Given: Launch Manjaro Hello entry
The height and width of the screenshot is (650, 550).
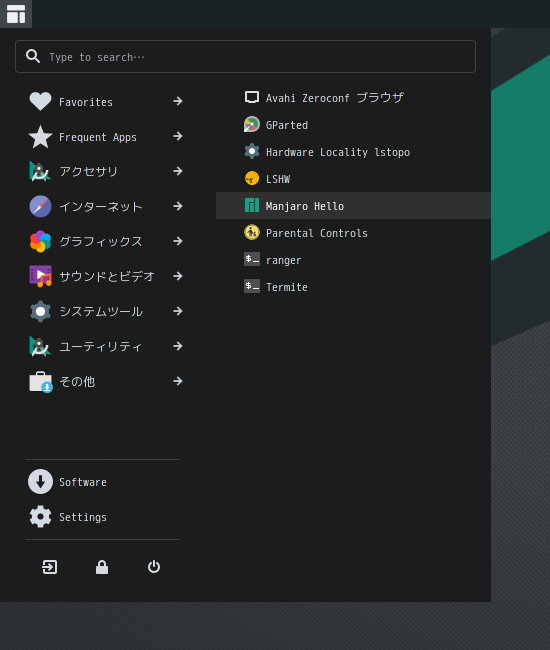Looking at the screenshot, I should 353,206.
